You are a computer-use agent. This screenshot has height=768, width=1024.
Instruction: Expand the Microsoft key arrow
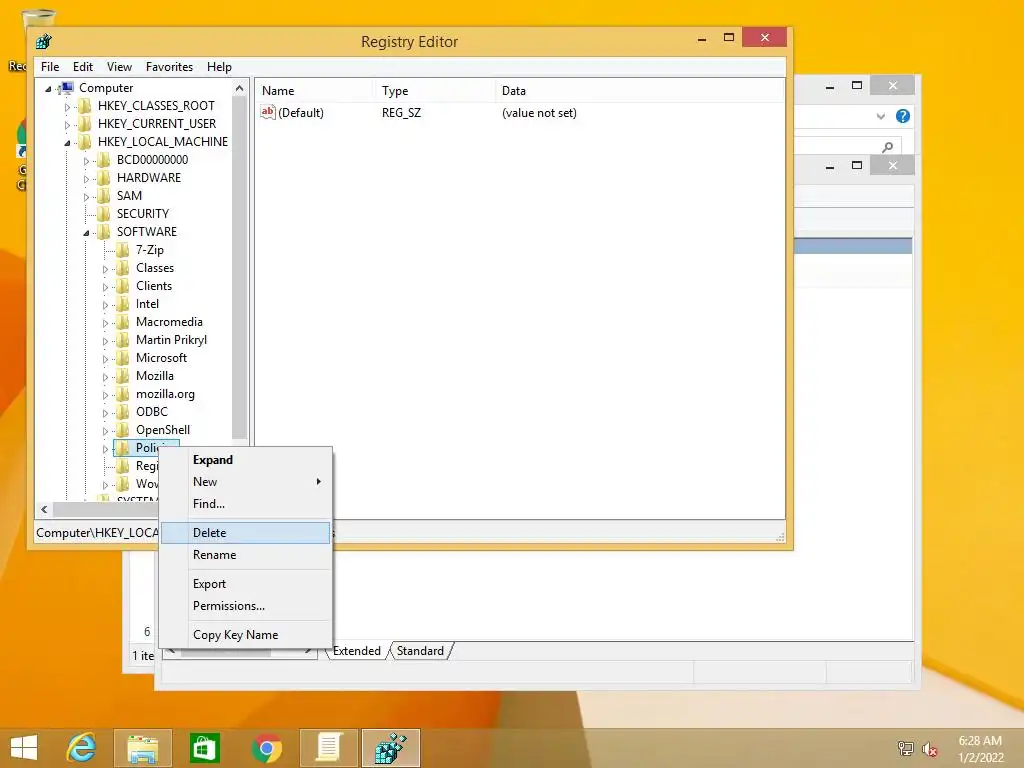[x=104, y=359]
